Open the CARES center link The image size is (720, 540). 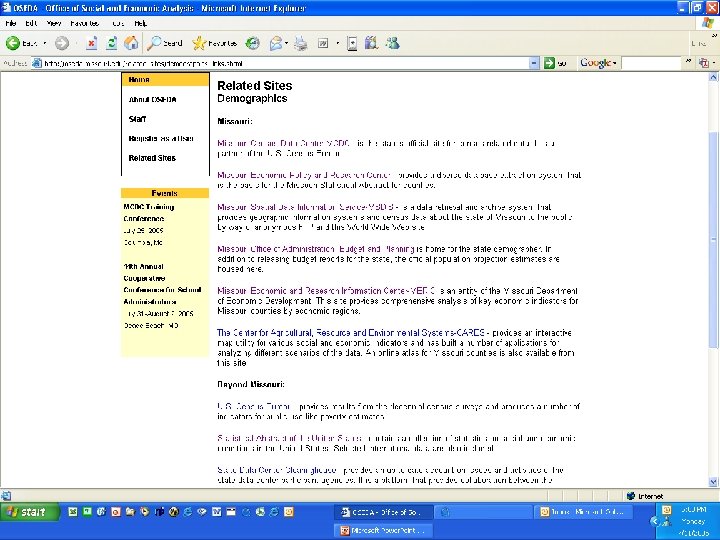tap(351, 332)
